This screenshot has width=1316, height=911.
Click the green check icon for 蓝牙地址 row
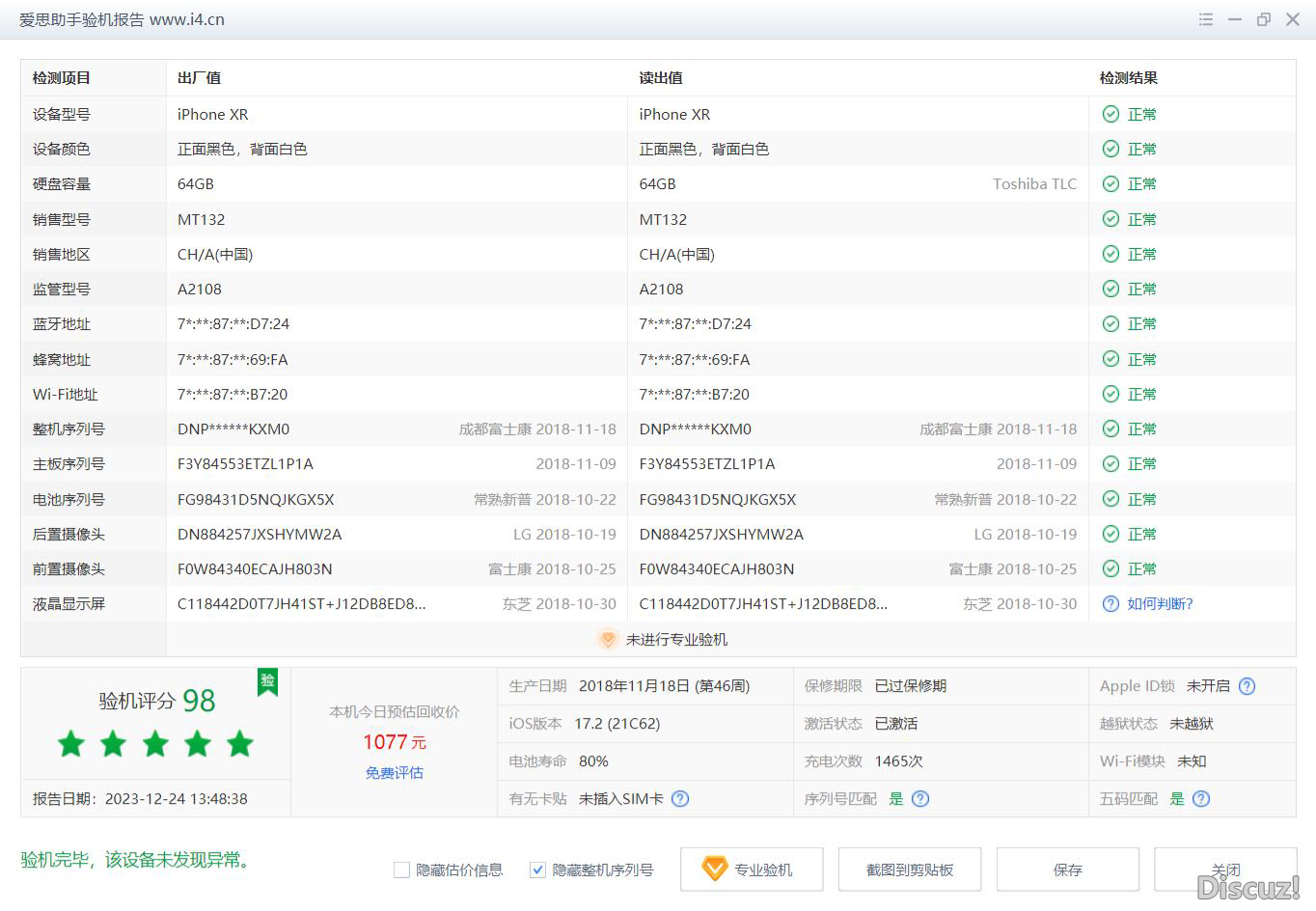tap(1110, 323)
